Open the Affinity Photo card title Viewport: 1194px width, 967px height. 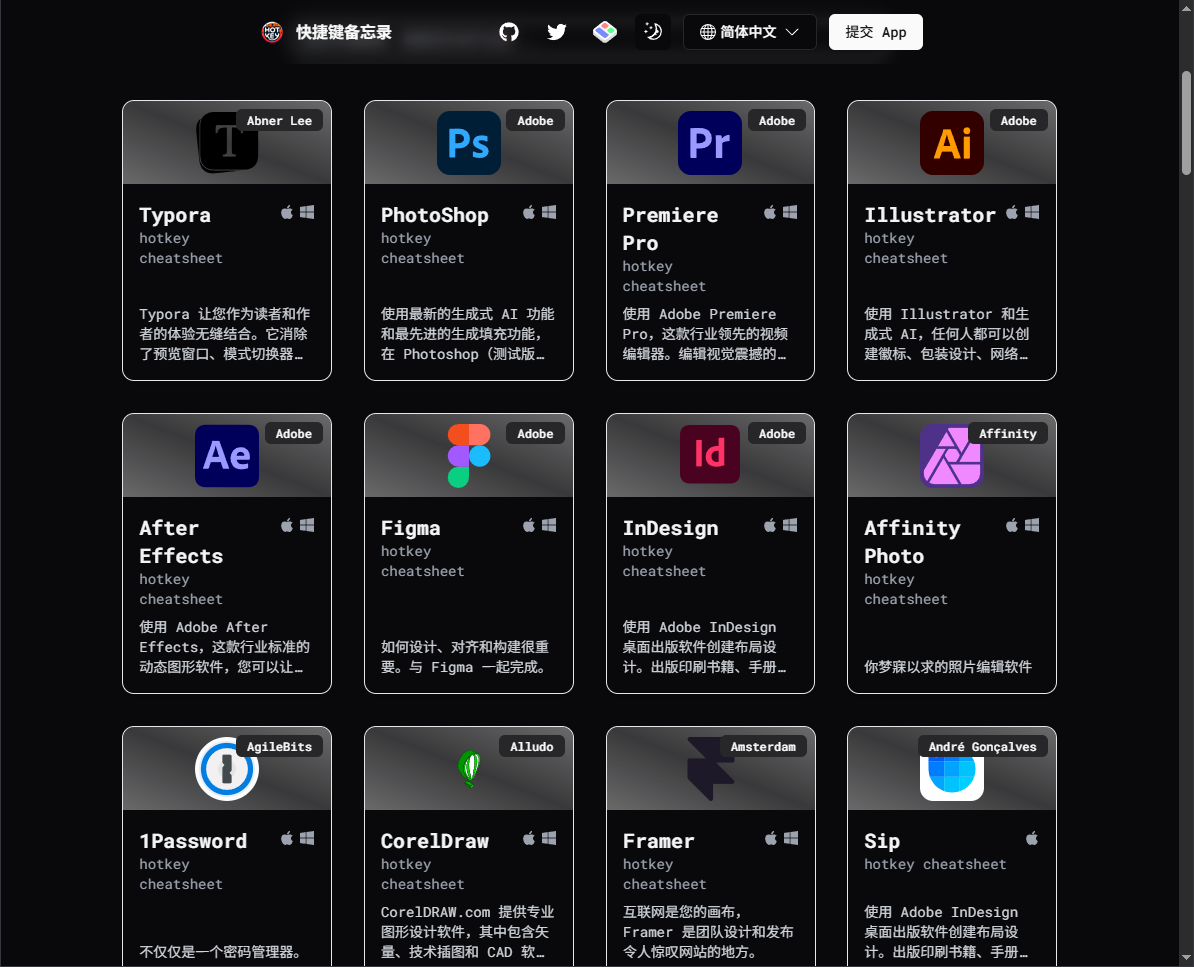[912, 542]
